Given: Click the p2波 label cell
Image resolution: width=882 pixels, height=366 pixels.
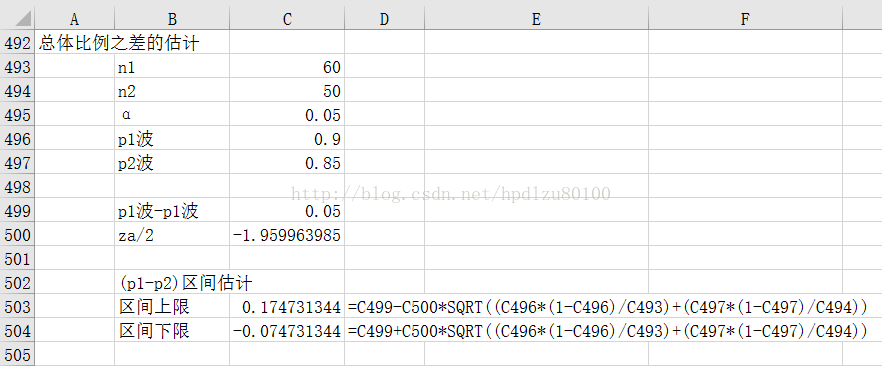Looking at the screenshot, I should coord(172,163).
